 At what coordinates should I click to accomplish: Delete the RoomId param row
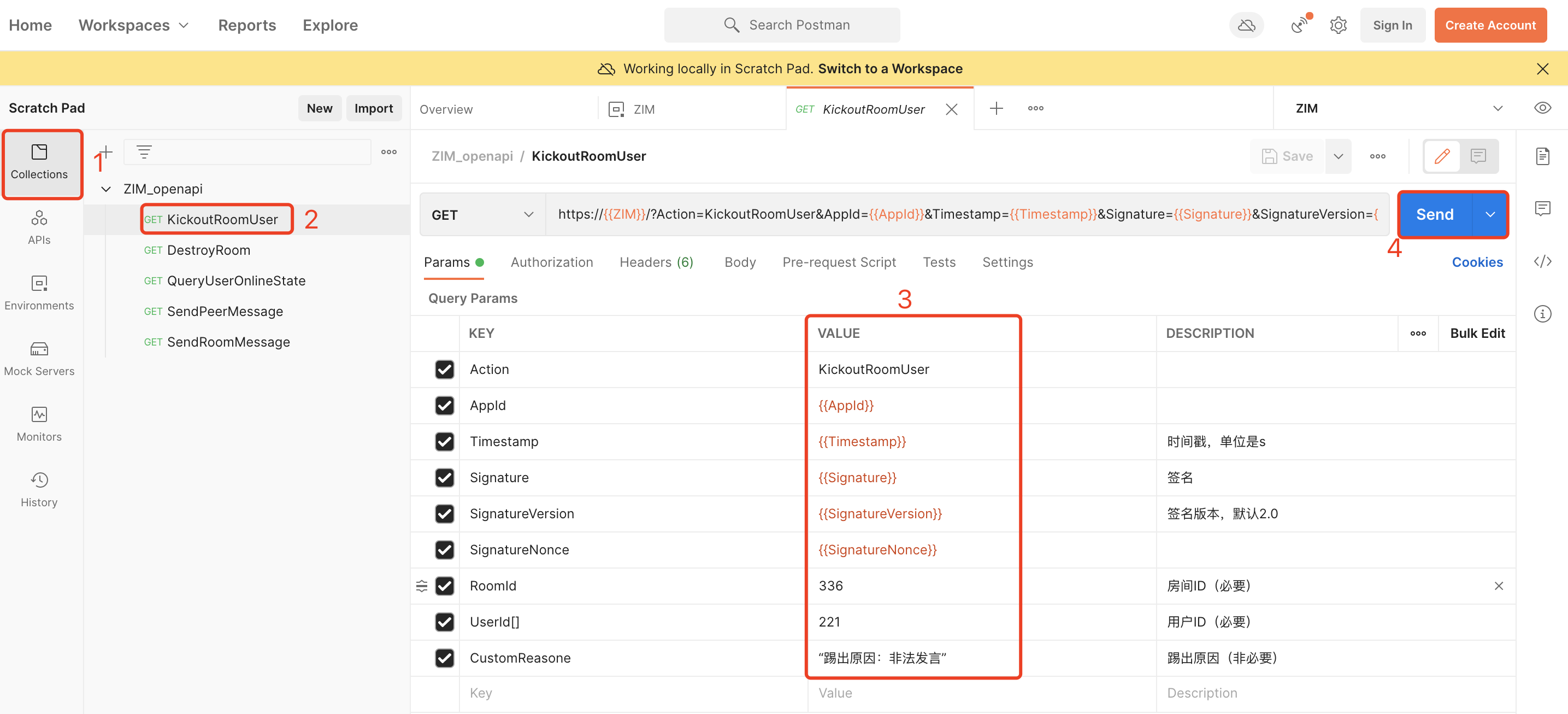click(1499, 586)
